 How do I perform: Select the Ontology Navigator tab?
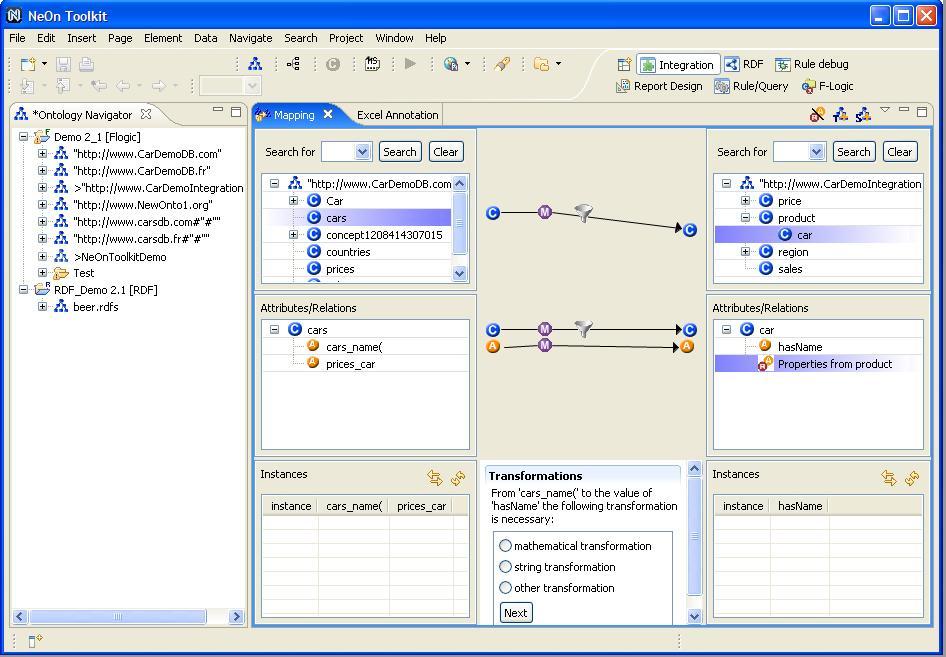[82, 115]
